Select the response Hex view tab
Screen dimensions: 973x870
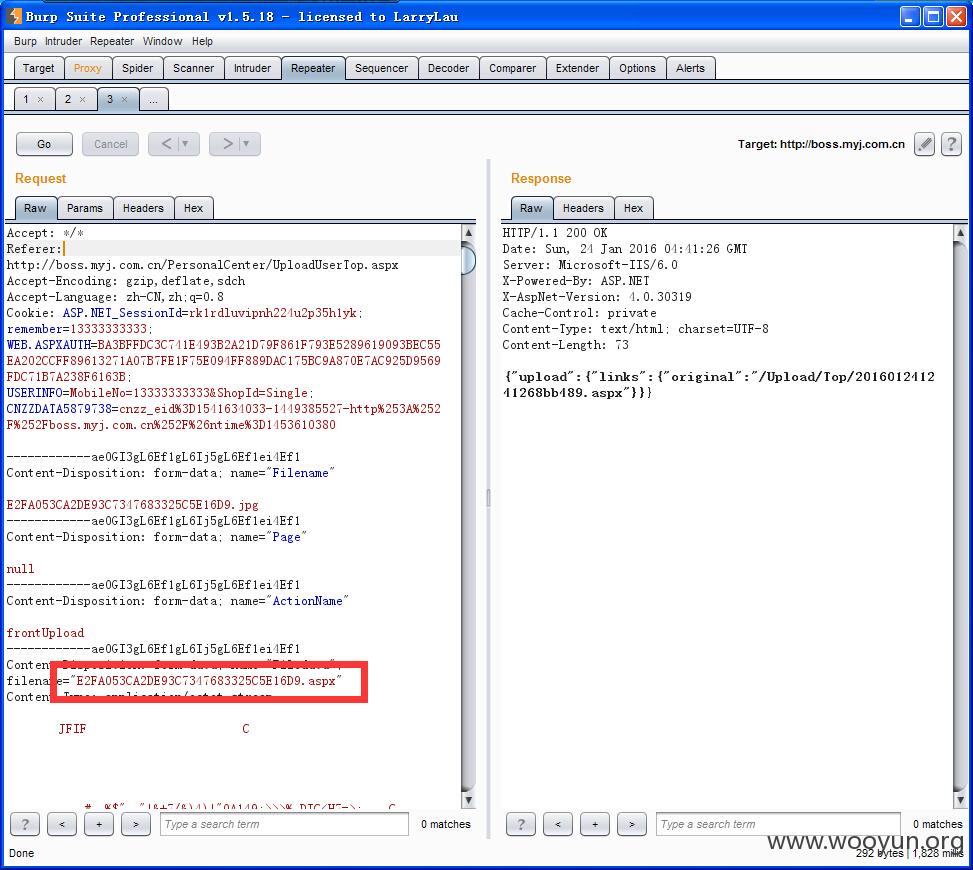634,209
